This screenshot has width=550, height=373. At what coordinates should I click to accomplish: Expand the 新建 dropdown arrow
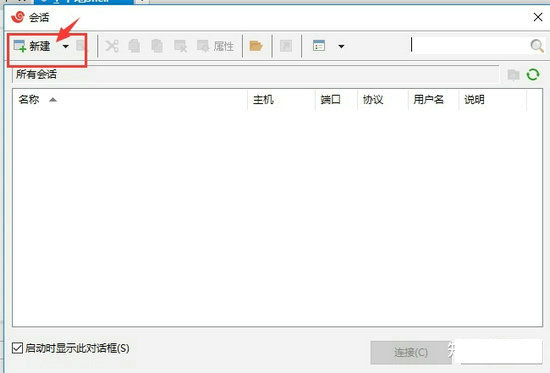click(x=66, y=46)
